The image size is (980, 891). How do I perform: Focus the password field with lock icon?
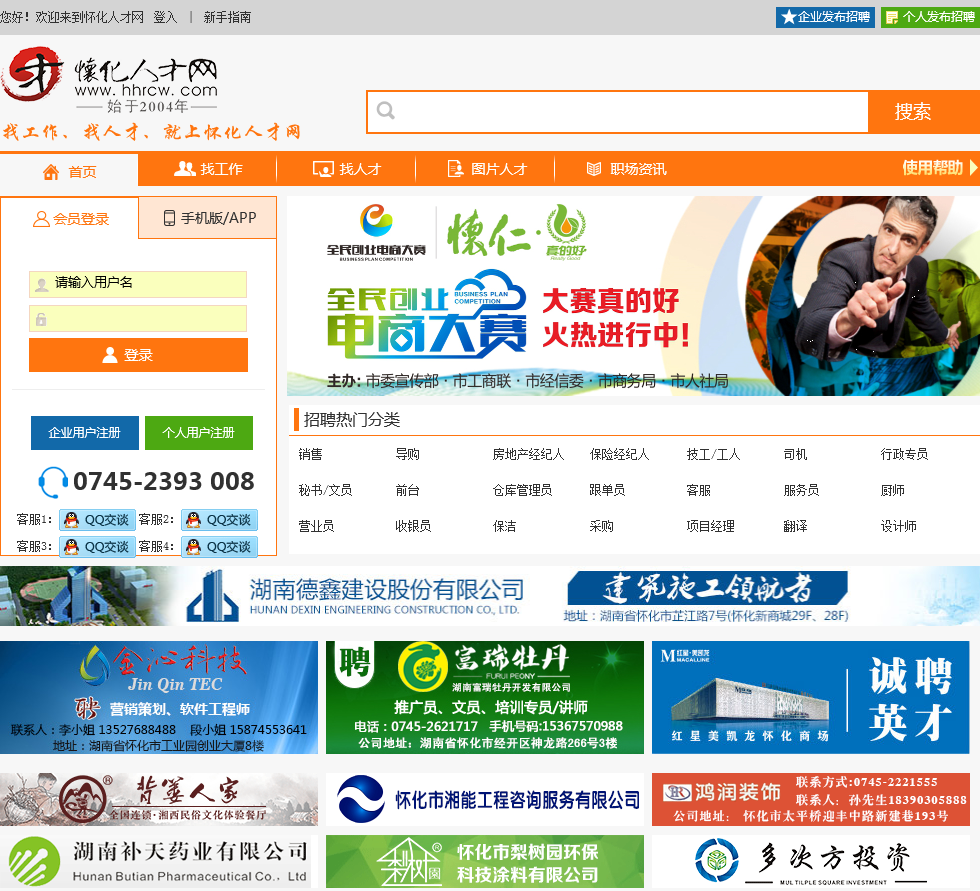click(138, 319)
